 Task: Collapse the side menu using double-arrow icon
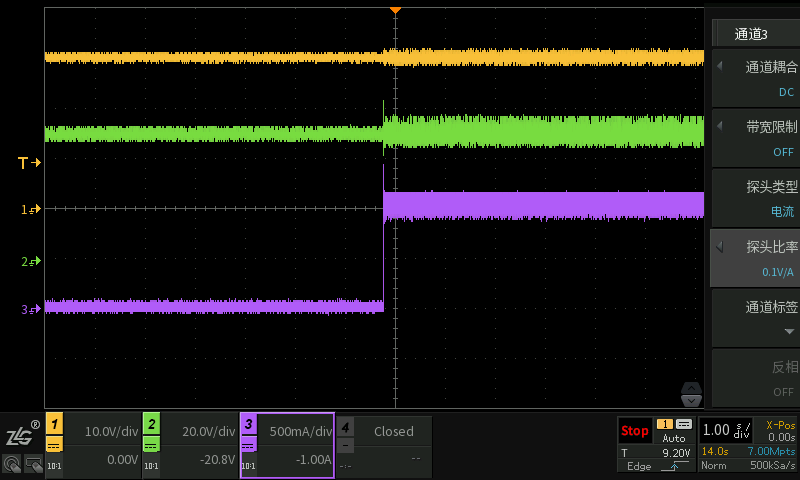[x=691, y=394]
